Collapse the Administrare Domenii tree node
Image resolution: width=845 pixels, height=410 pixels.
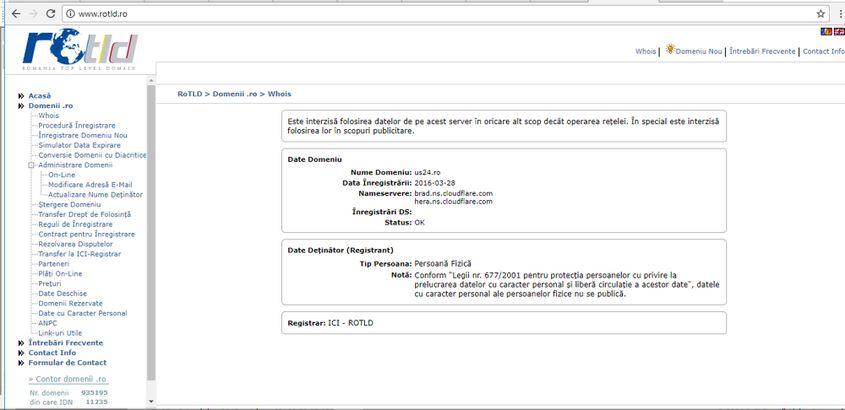coord(31,165)
